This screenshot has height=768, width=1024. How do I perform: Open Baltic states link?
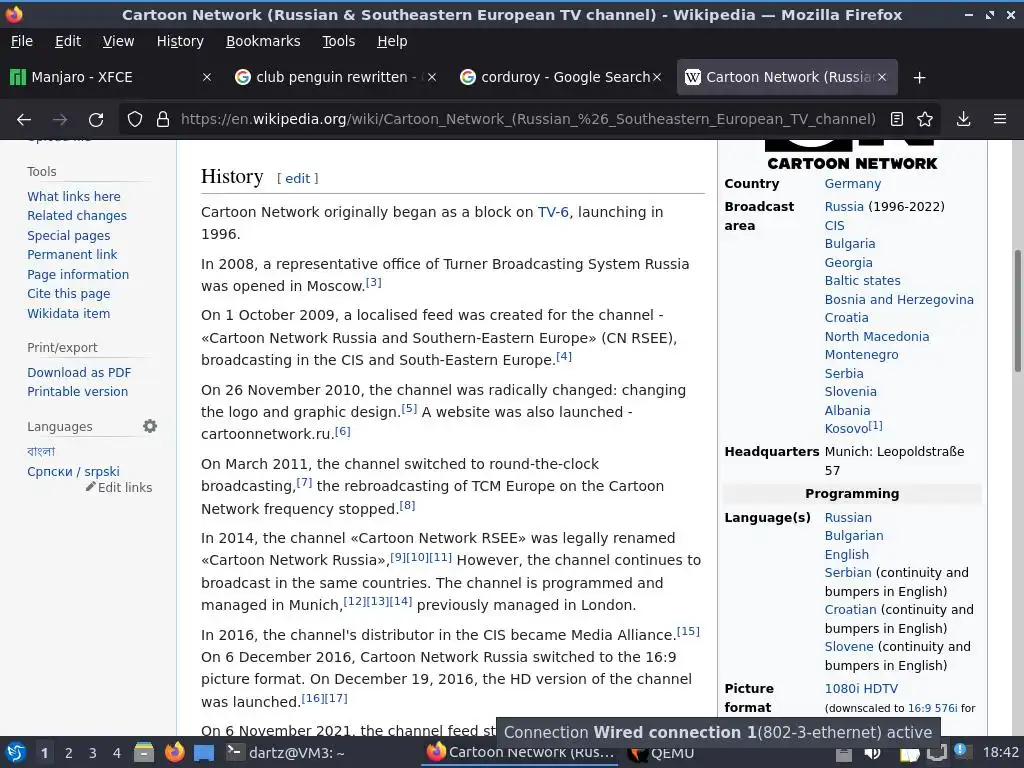pos(862,281)
